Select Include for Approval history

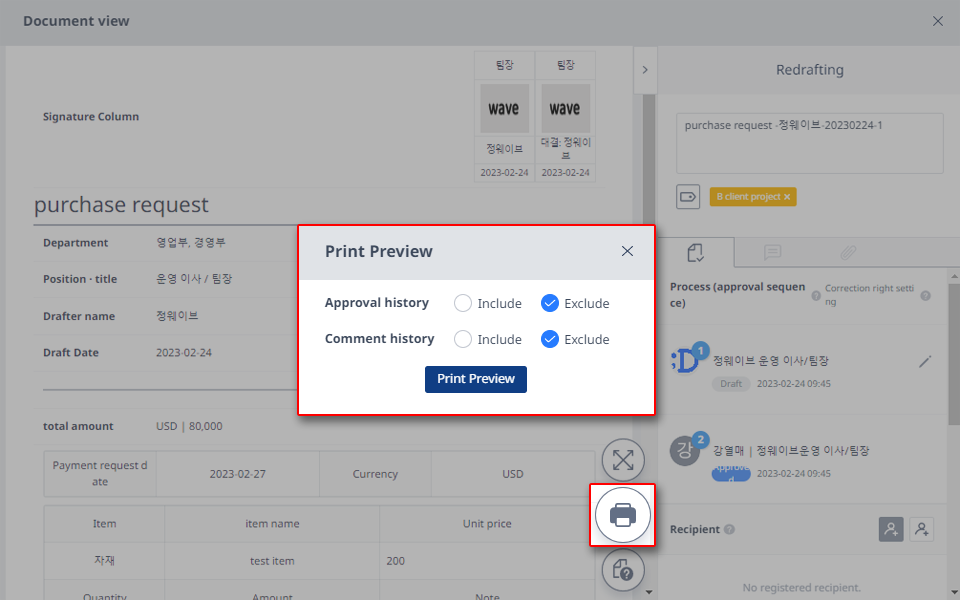[x=460, y=303]
